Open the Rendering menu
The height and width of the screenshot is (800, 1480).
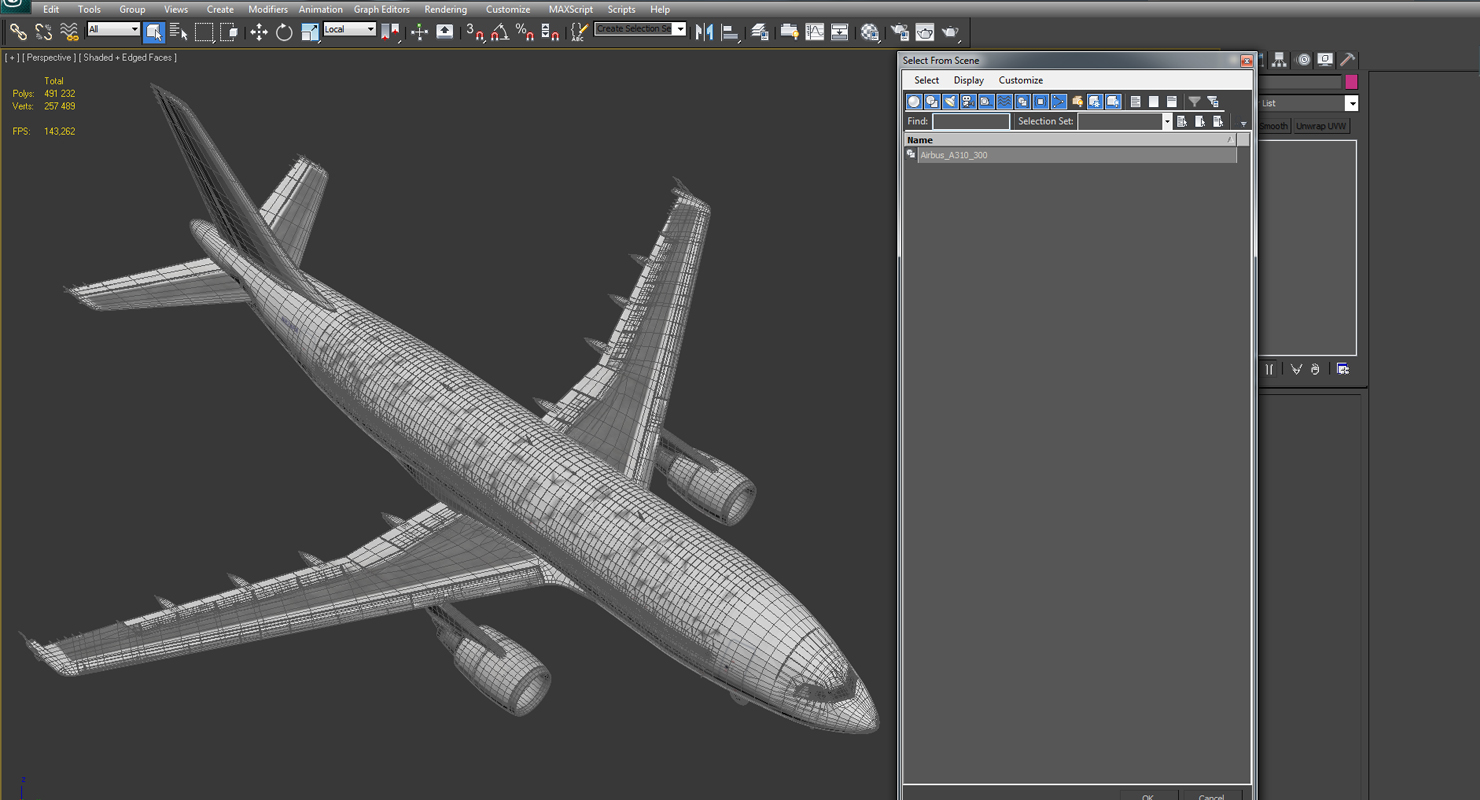[x=446, y=9]
